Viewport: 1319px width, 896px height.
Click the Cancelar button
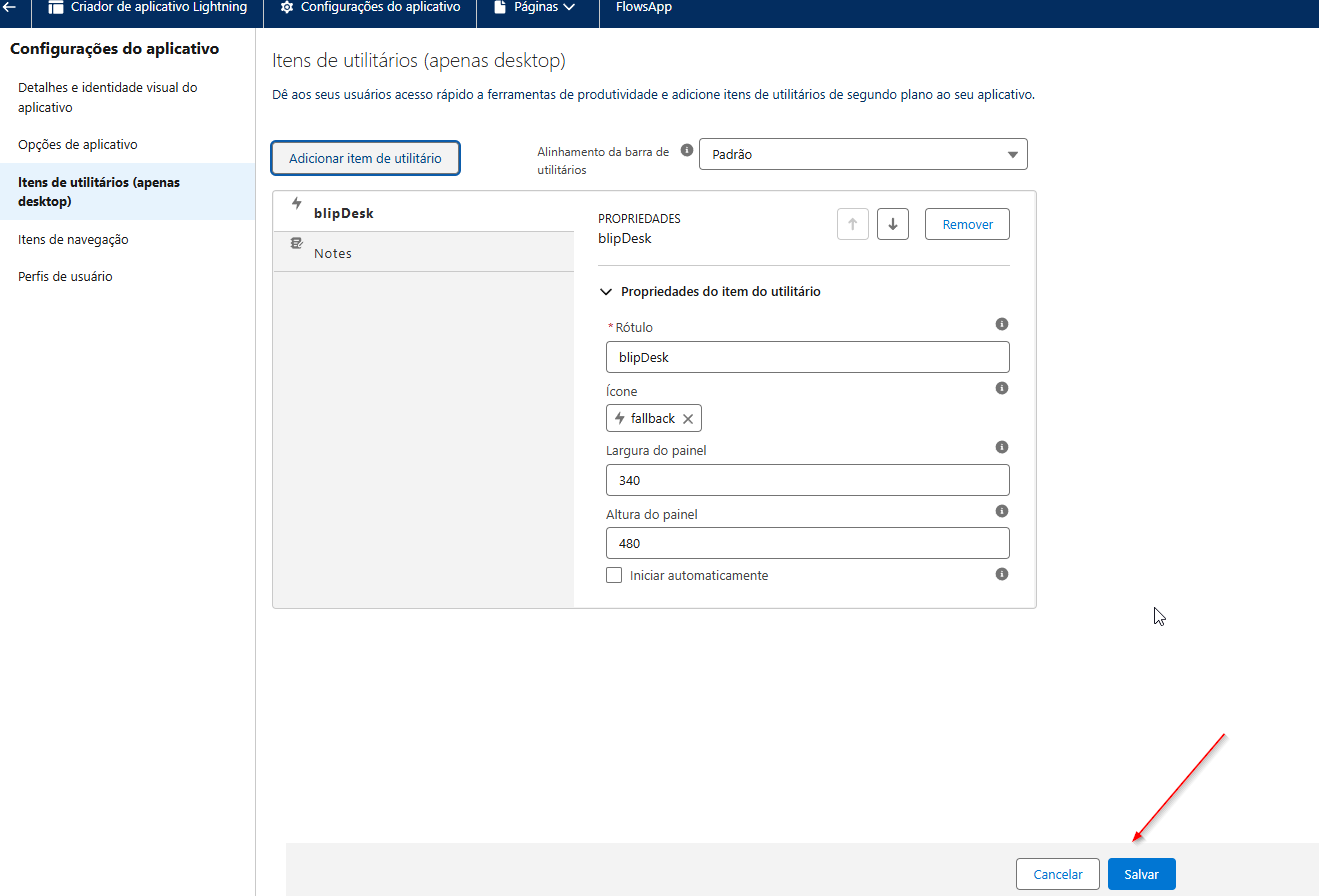click(1058, 874)
